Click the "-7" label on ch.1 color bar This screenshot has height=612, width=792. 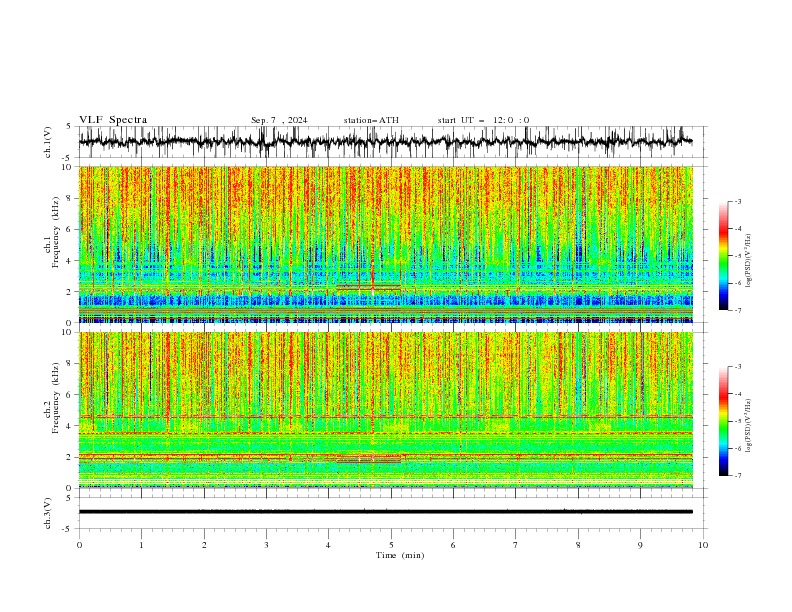(737, 310)
